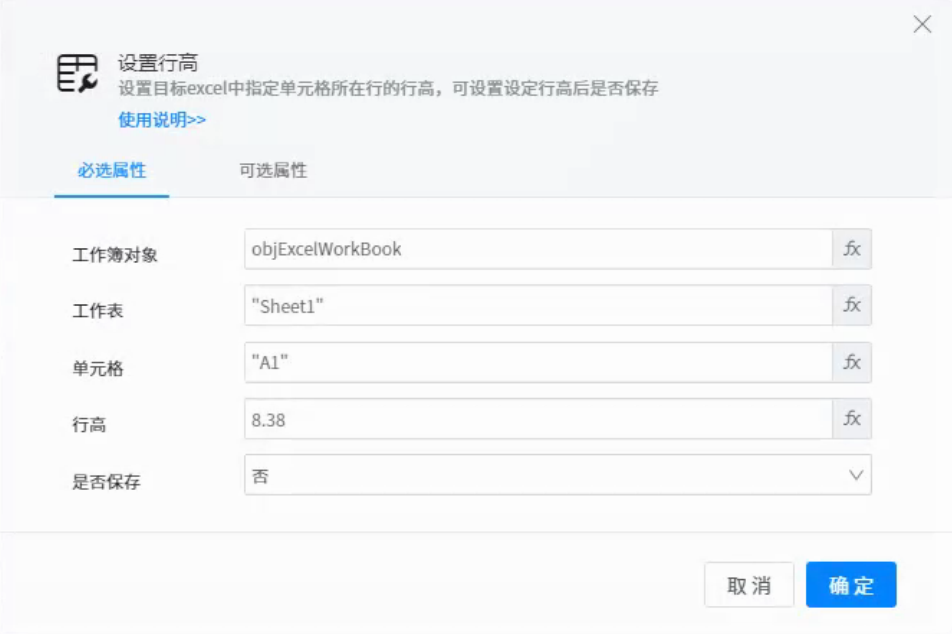Viewport: 952px width, 634px height.
Task: Click fx icon beside 单元格 field
Action: (852, 363)
